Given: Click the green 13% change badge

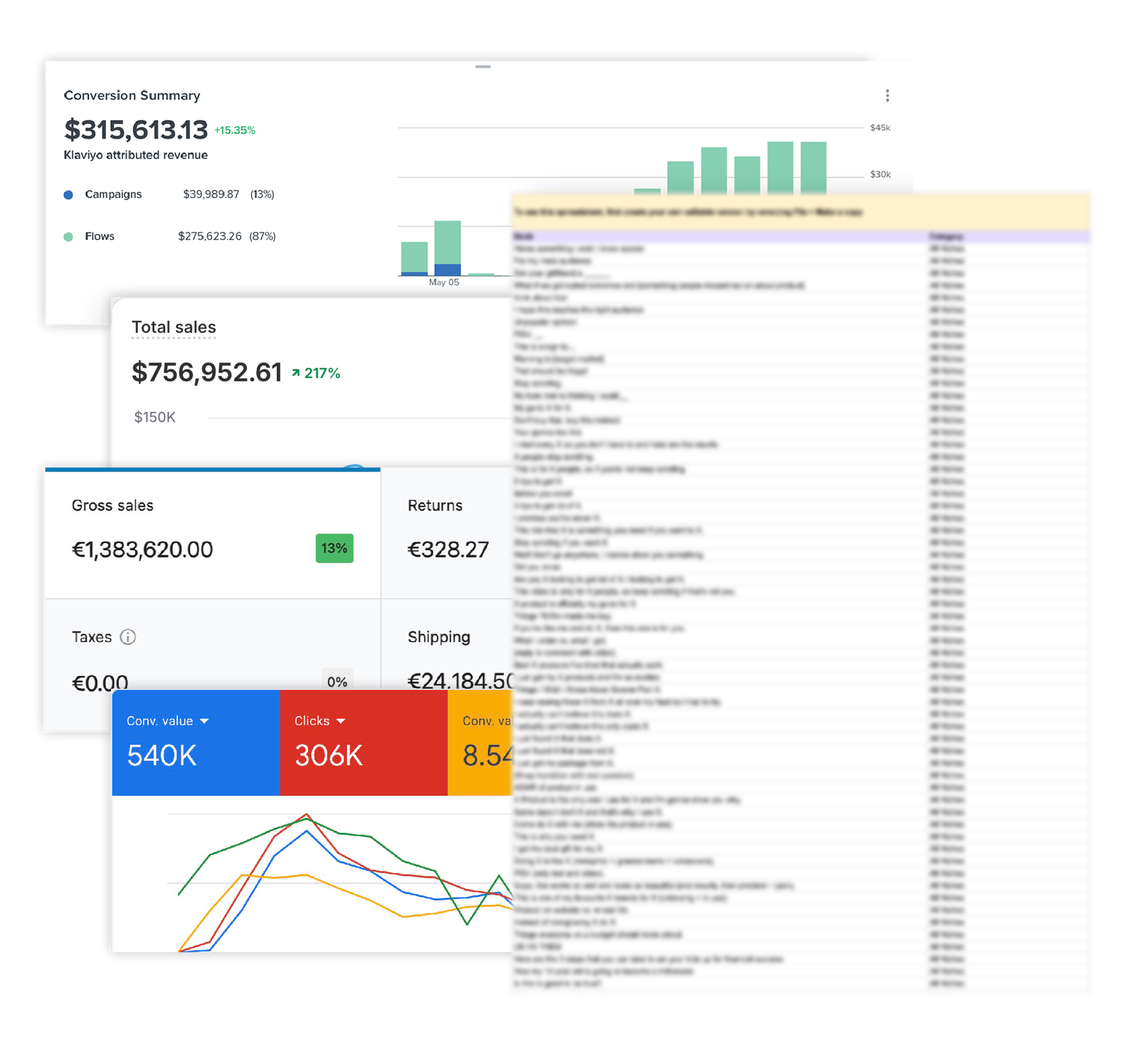Looking at the screenshot, I should [x=334, y=549].
